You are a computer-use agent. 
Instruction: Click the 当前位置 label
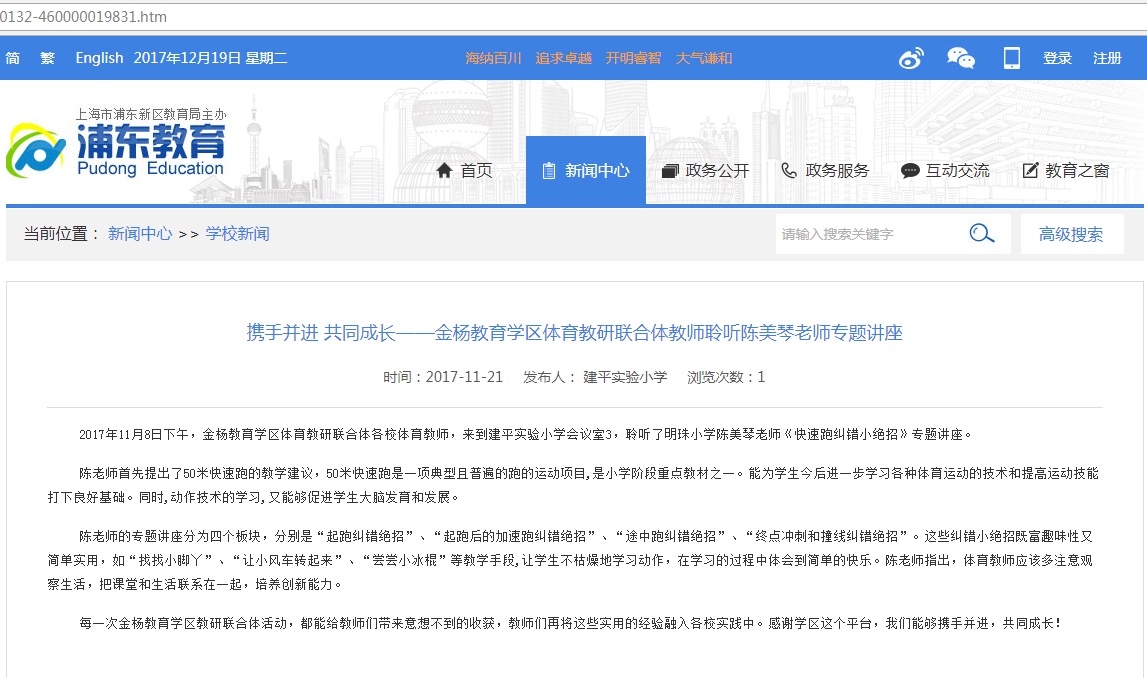62,233
